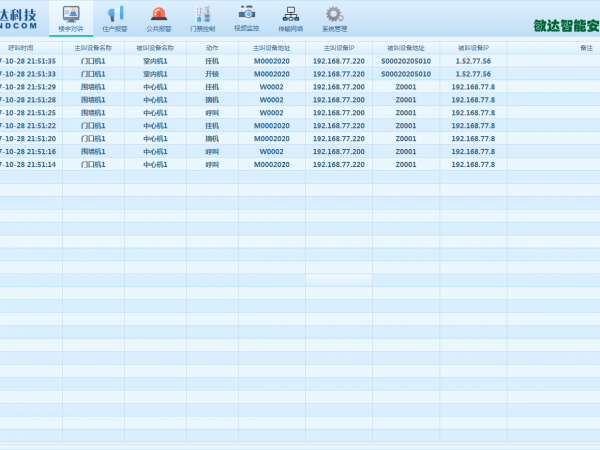600x450 pixels.
Task: Click the 公共报警 red siren icon
Action: point(159,18)
